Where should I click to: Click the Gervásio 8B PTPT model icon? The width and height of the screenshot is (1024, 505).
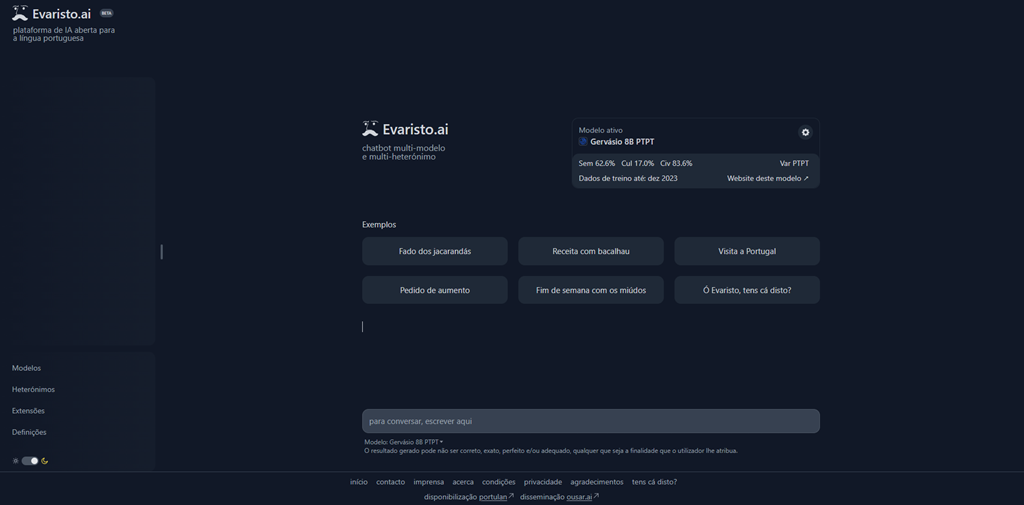coord(583,142)
